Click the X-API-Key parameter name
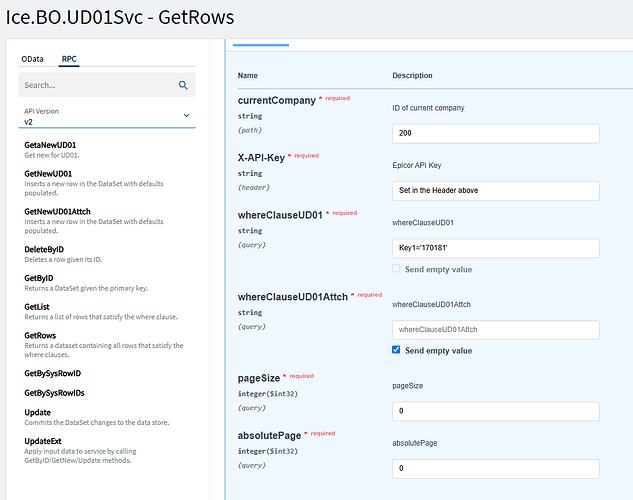This screenshot has height=500, width=633. pos(261,158)
